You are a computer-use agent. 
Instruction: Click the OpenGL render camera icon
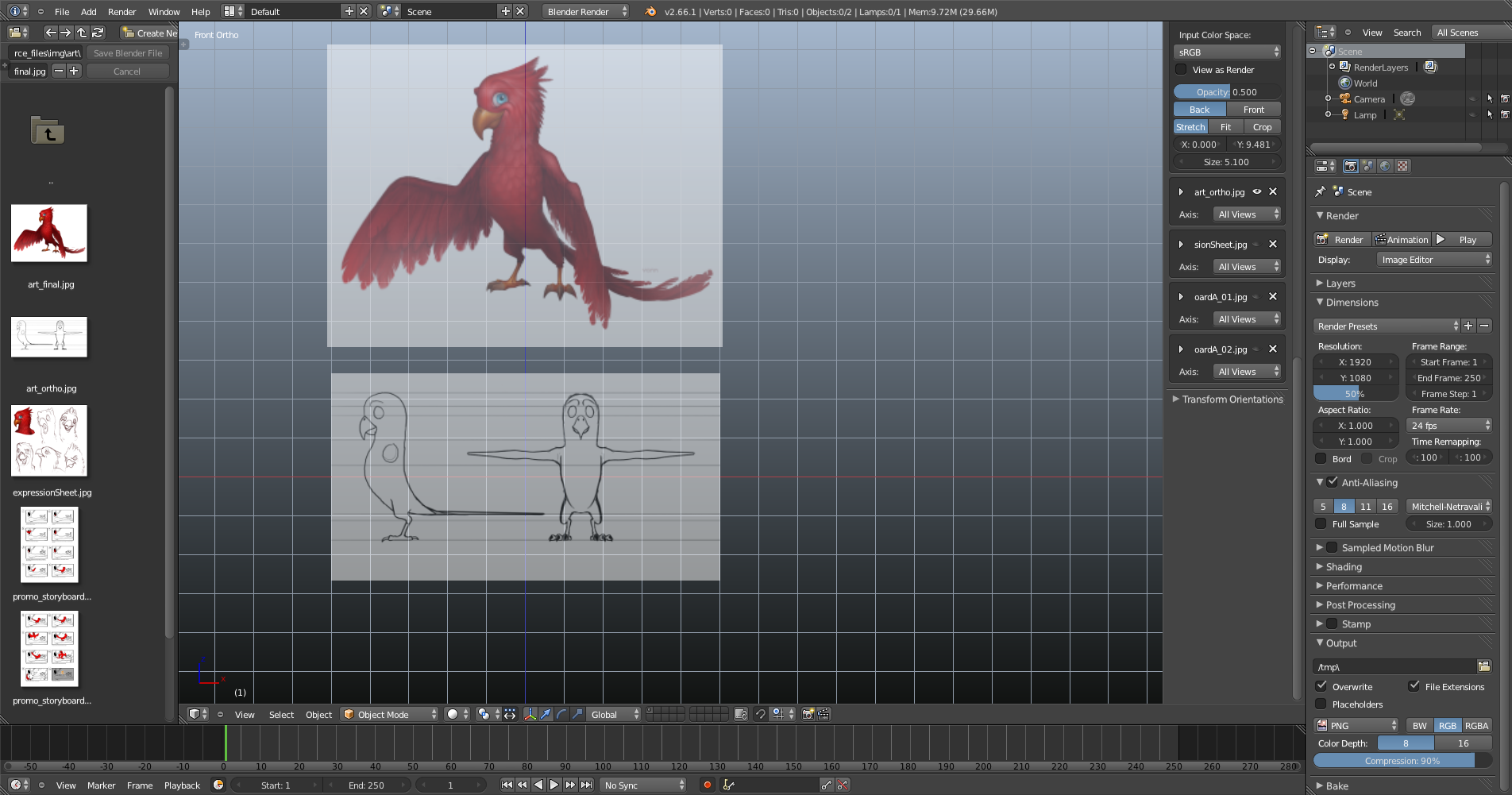pos(808,714)
